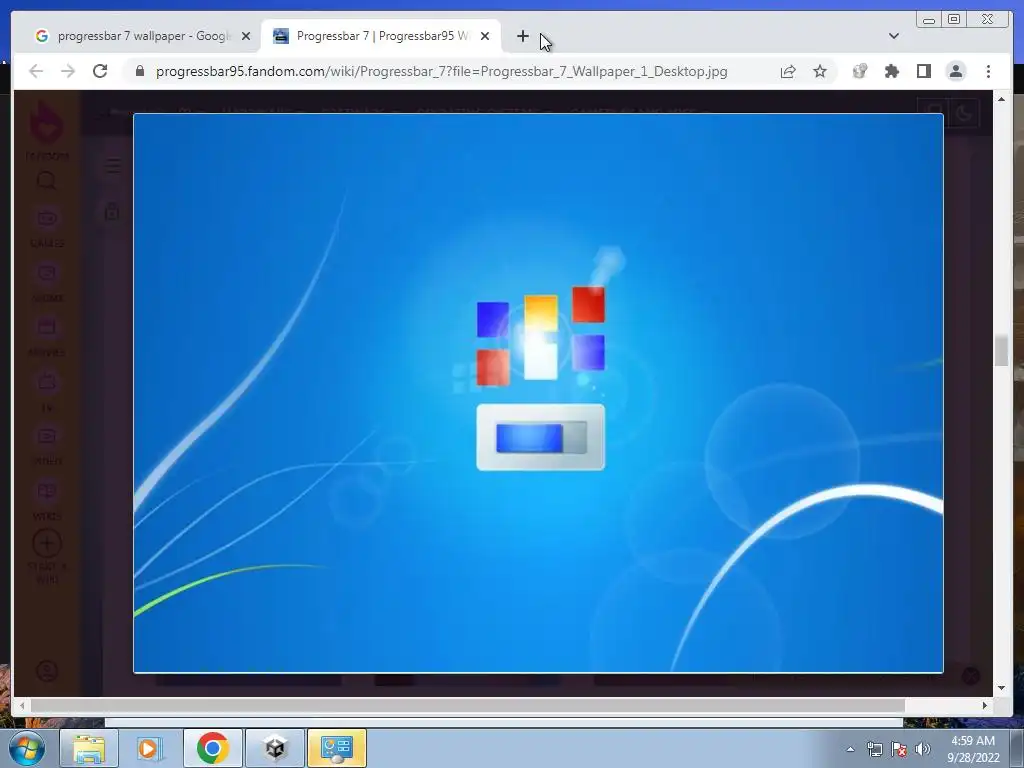Image resolution: width=1024 pixels, height=768 pixels.
Task: Share this page via share icon
Action: pyautogui.click(x=788, y=71)
